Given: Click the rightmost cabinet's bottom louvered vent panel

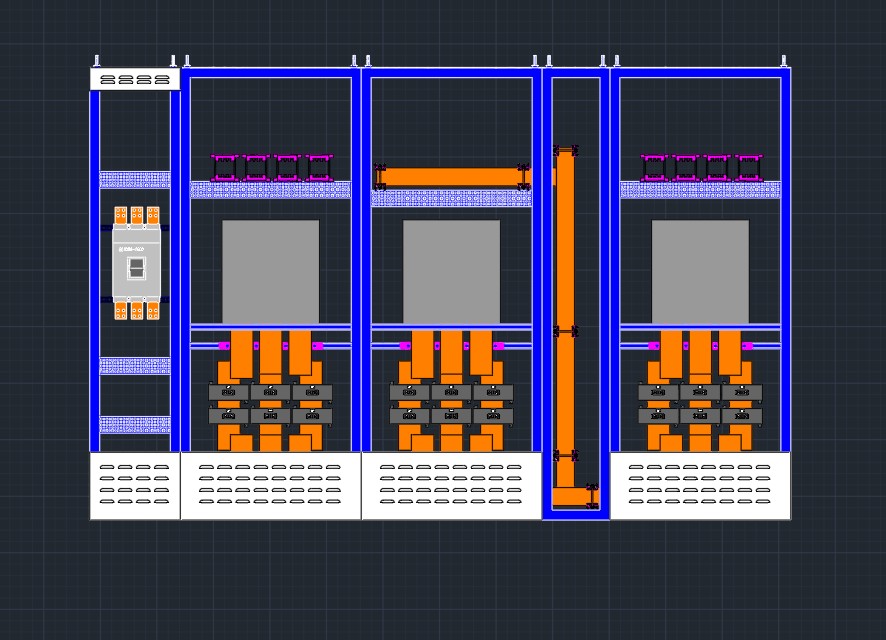Looking at the screenshot, I should [700, 485].
